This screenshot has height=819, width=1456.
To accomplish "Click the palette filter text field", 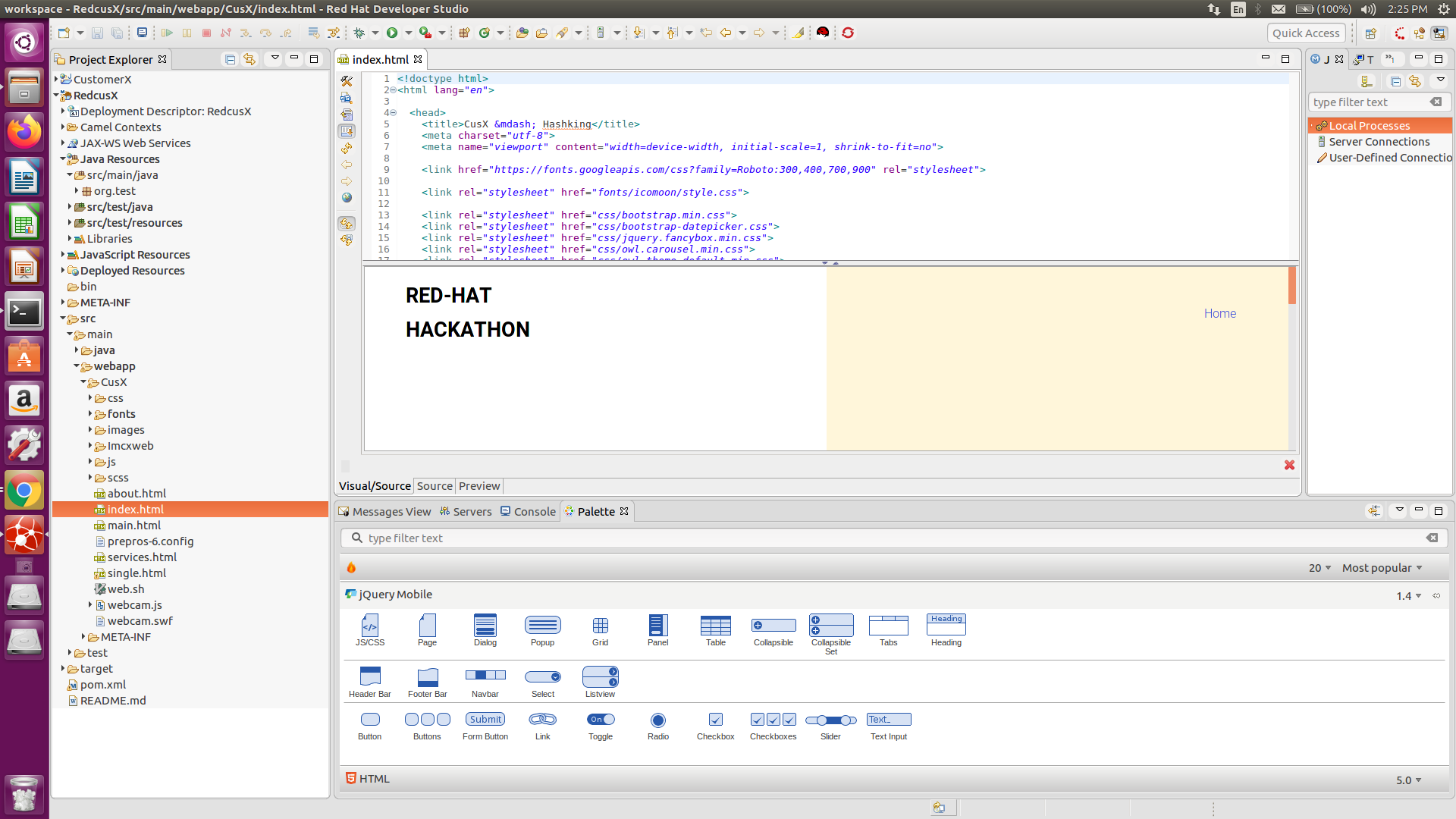I will click(x=887, y=538).
